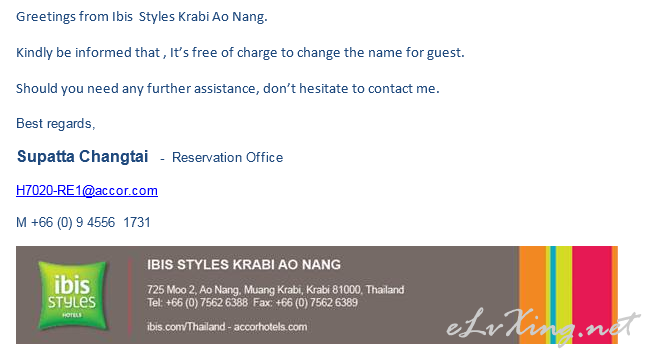Click the Reservation Office title text
The height and width of the screenshot is (360, 651).
pos(228,157)
